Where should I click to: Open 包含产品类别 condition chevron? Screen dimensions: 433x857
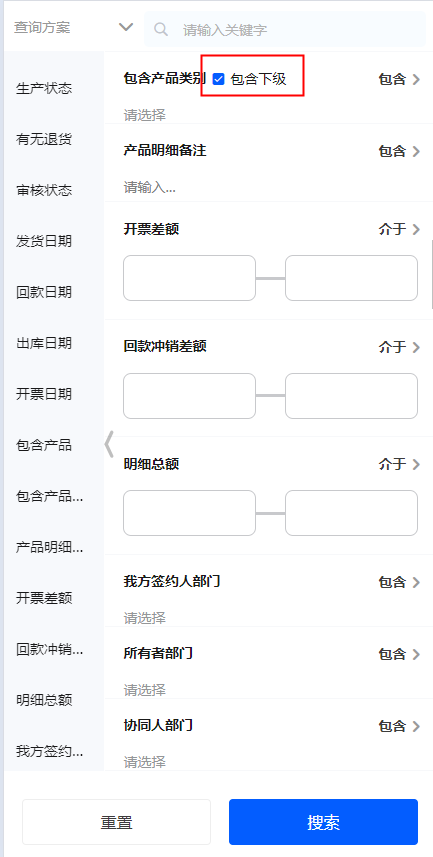point(416,79)
